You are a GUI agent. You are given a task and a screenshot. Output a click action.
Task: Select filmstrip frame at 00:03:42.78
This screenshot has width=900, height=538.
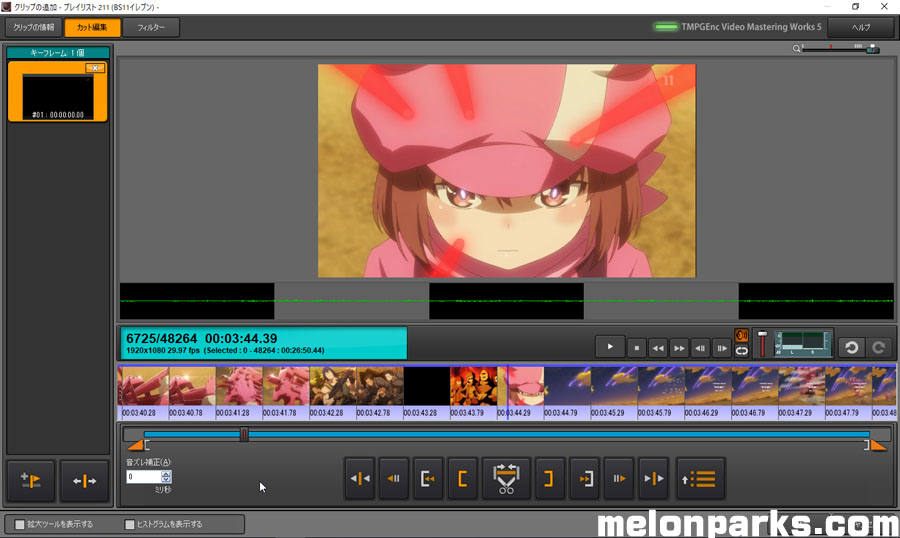tap(380, 386)
